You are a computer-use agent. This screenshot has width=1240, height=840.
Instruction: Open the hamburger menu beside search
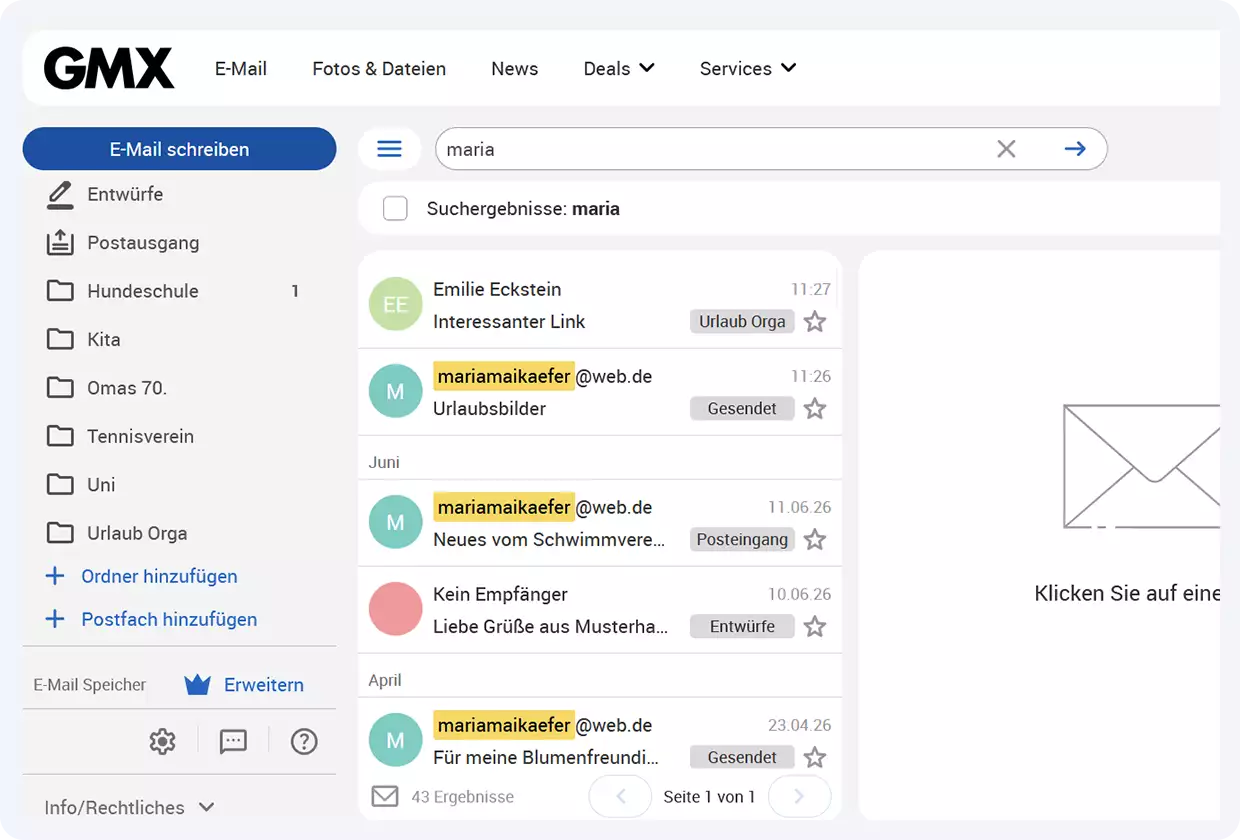click(389, 149)
